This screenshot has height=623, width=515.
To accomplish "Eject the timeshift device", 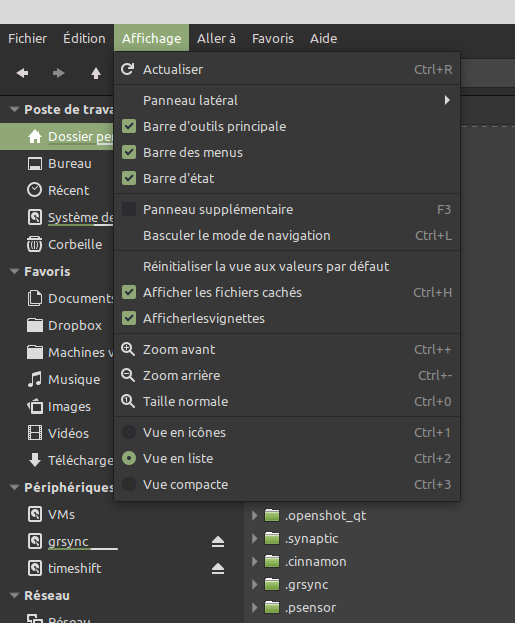I will 218,568.
